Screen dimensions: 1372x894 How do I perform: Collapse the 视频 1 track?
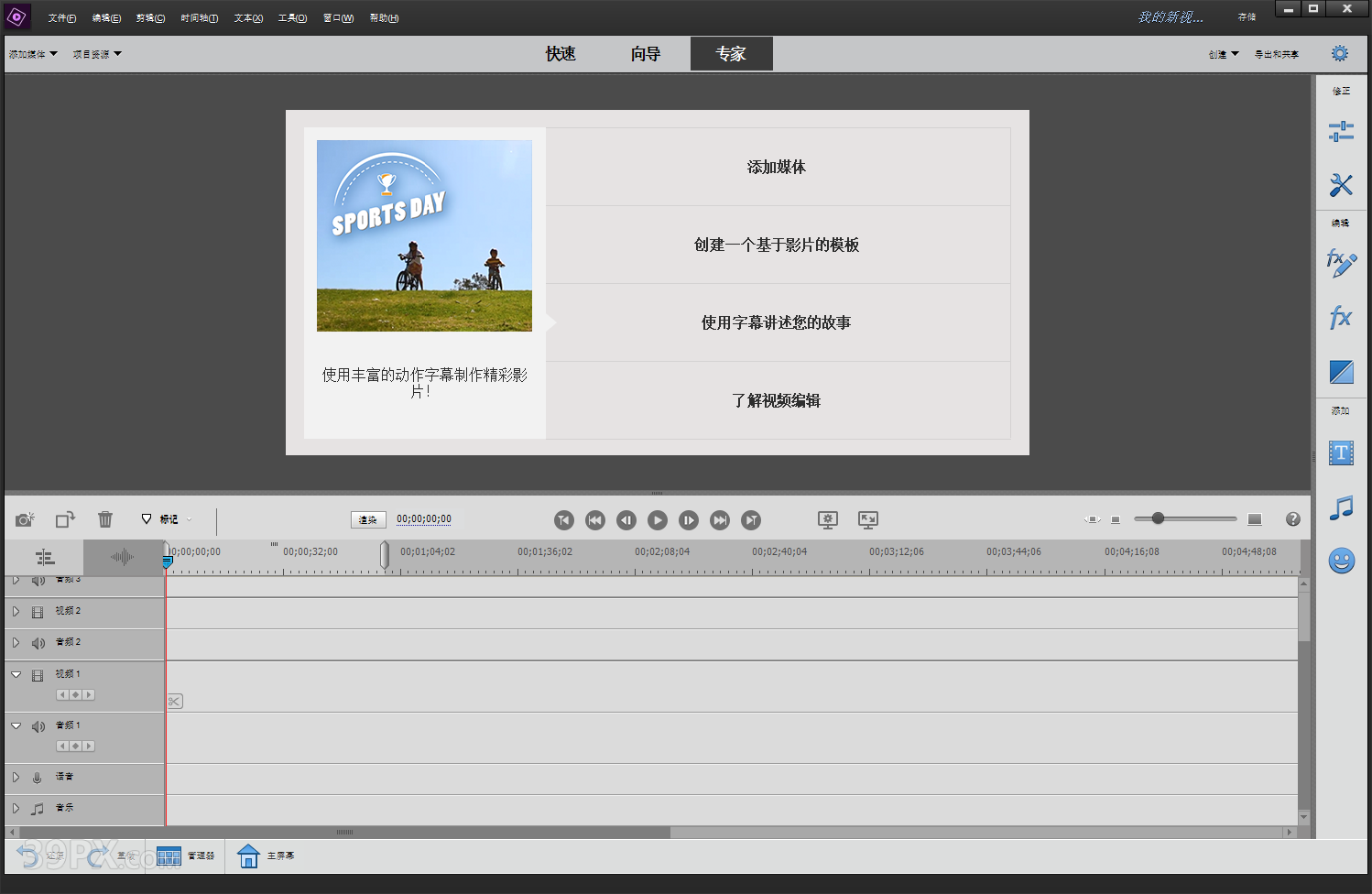16,674
